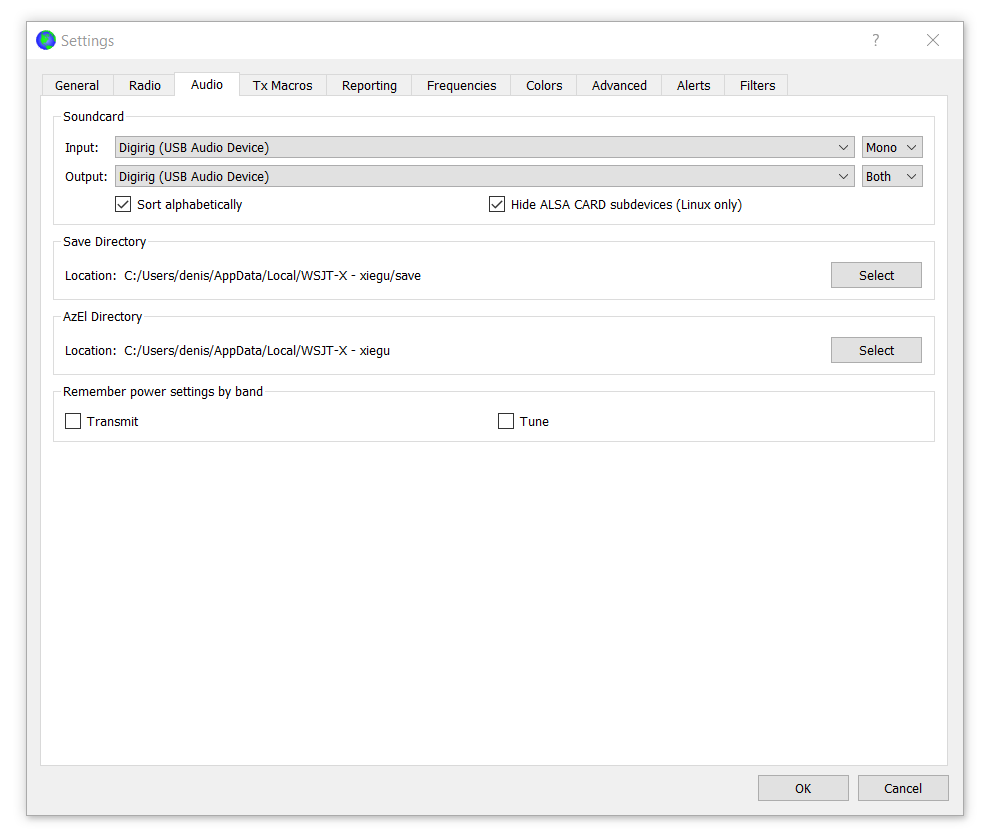This screenshot has height=840, width=985.
Task: Switch to the General tab
Action: [77, 85]
